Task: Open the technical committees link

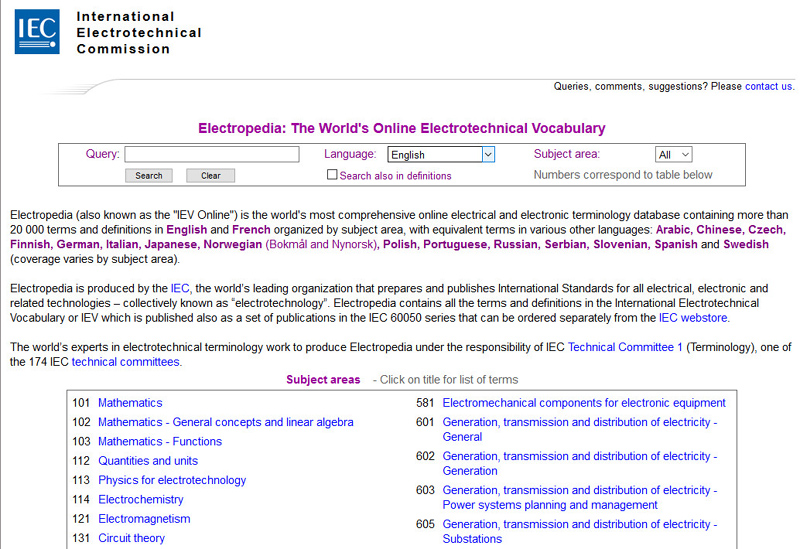Action: pyautogui.click(x=126, y=362)
